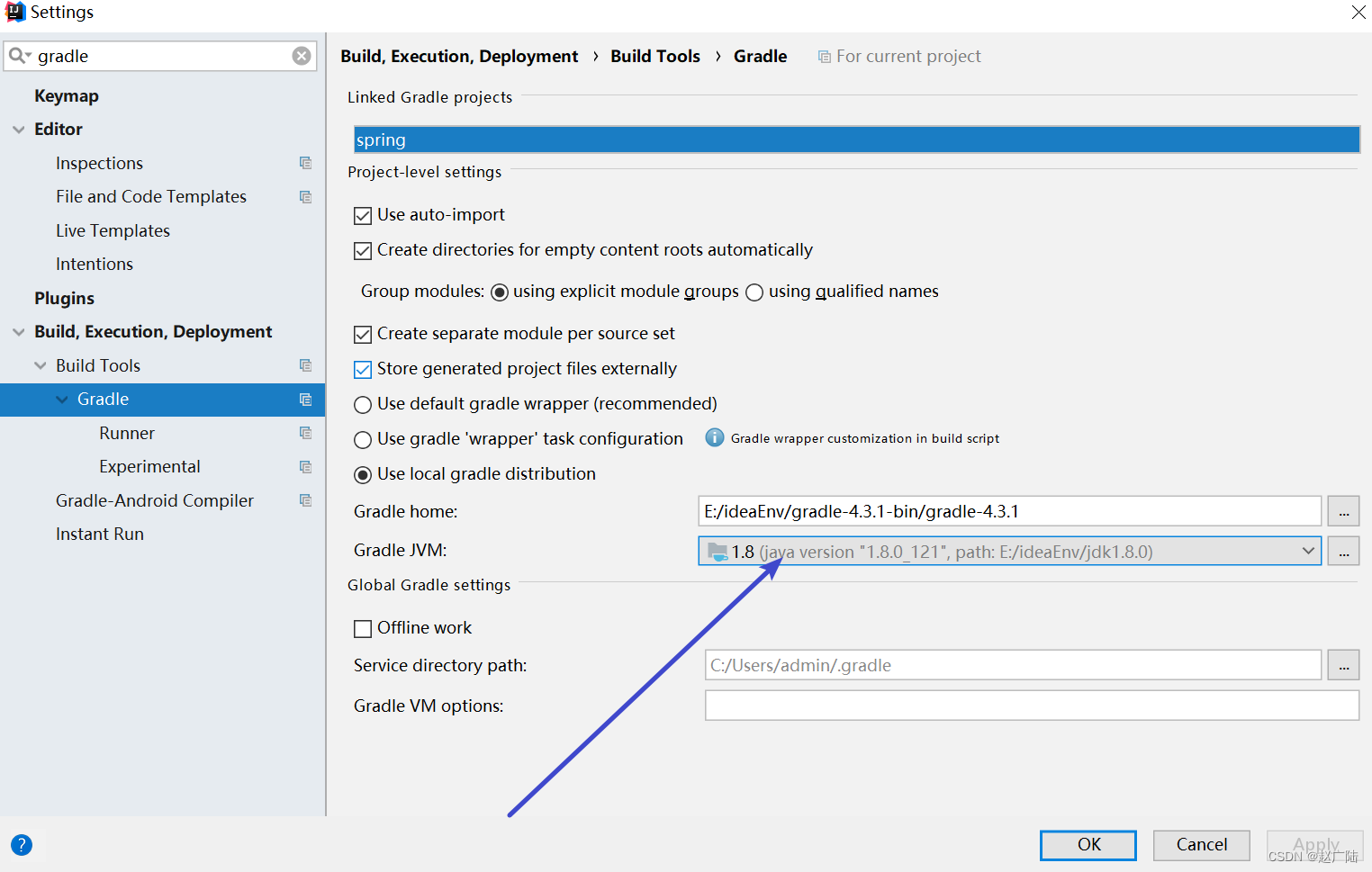The width and height of the screenshot is (1372, 872).
Task: Click project-level icon beside Build Tools
Action: click(x=305, y=365)
